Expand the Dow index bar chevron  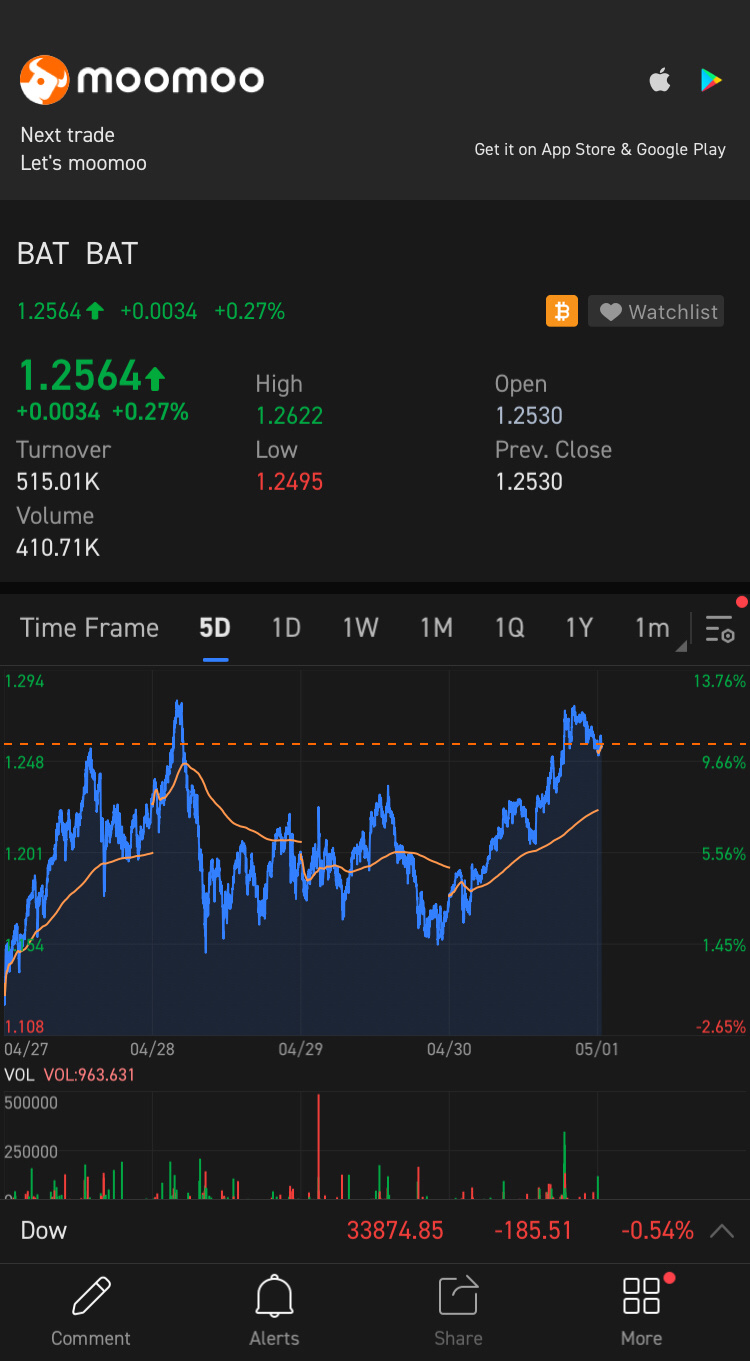coord(722,1231)
